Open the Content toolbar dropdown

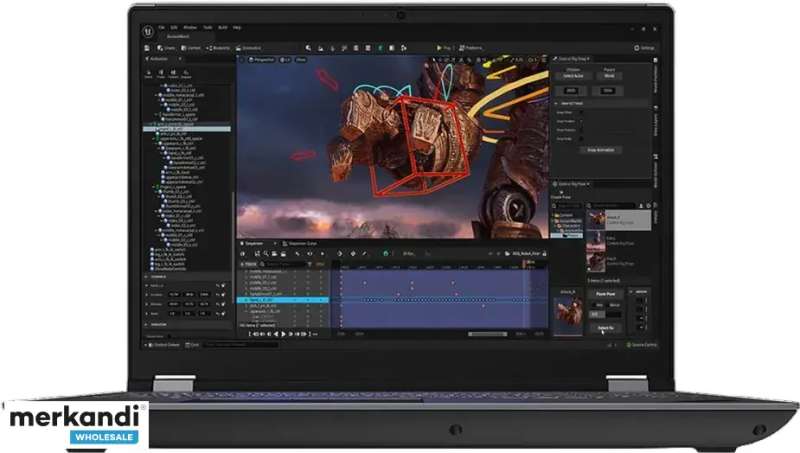pyautogui.click(x=191, y=48)
